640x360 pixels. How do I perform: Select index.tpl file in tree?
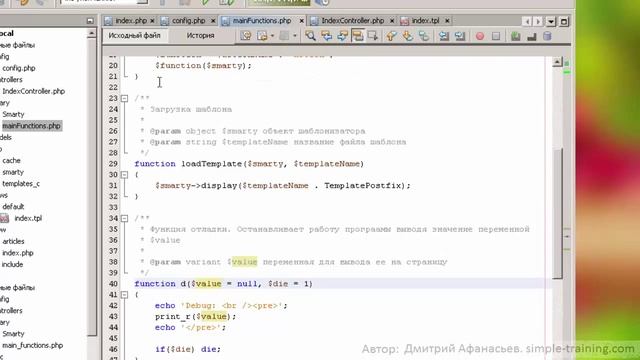(x=28, y=218)
